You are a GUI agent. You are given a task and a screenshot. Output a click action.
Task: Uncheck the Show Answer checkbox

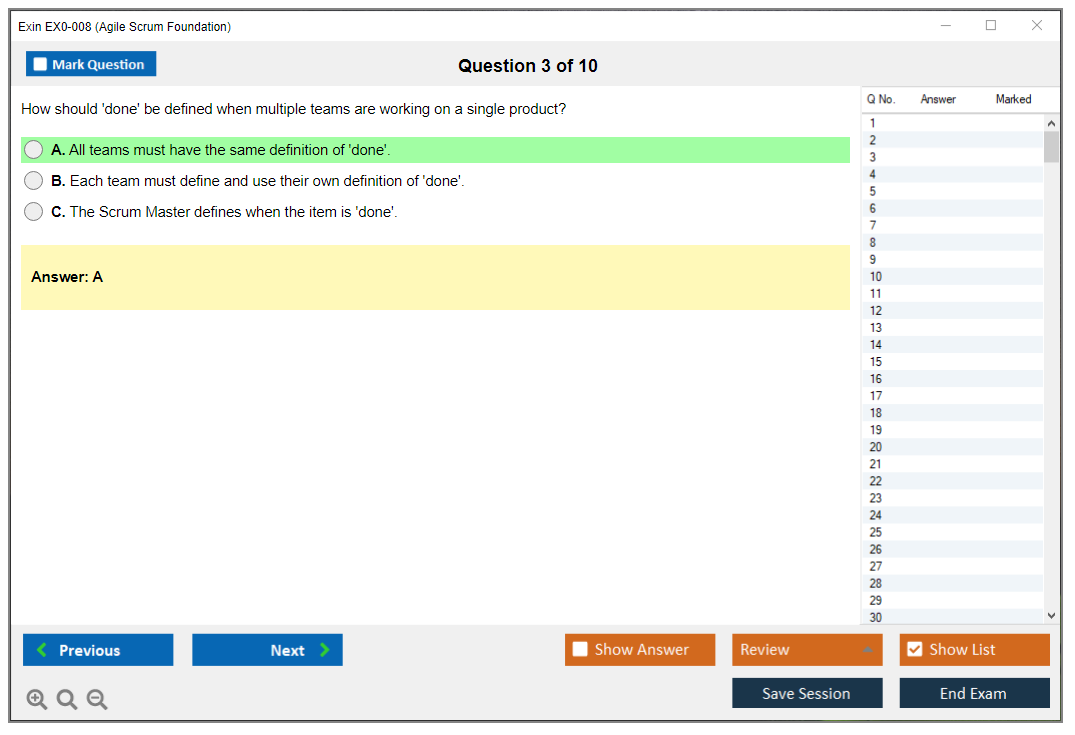(x=580, y=650)
